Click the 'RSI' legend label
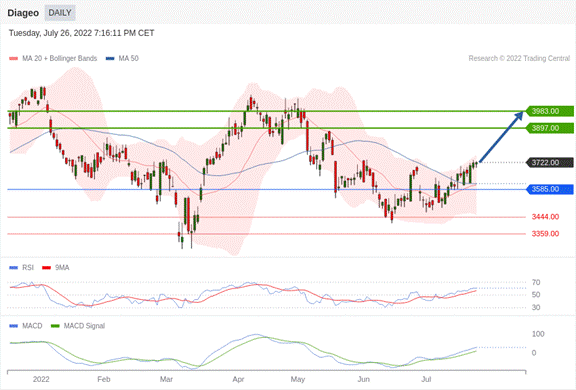 tap(28, 268)
